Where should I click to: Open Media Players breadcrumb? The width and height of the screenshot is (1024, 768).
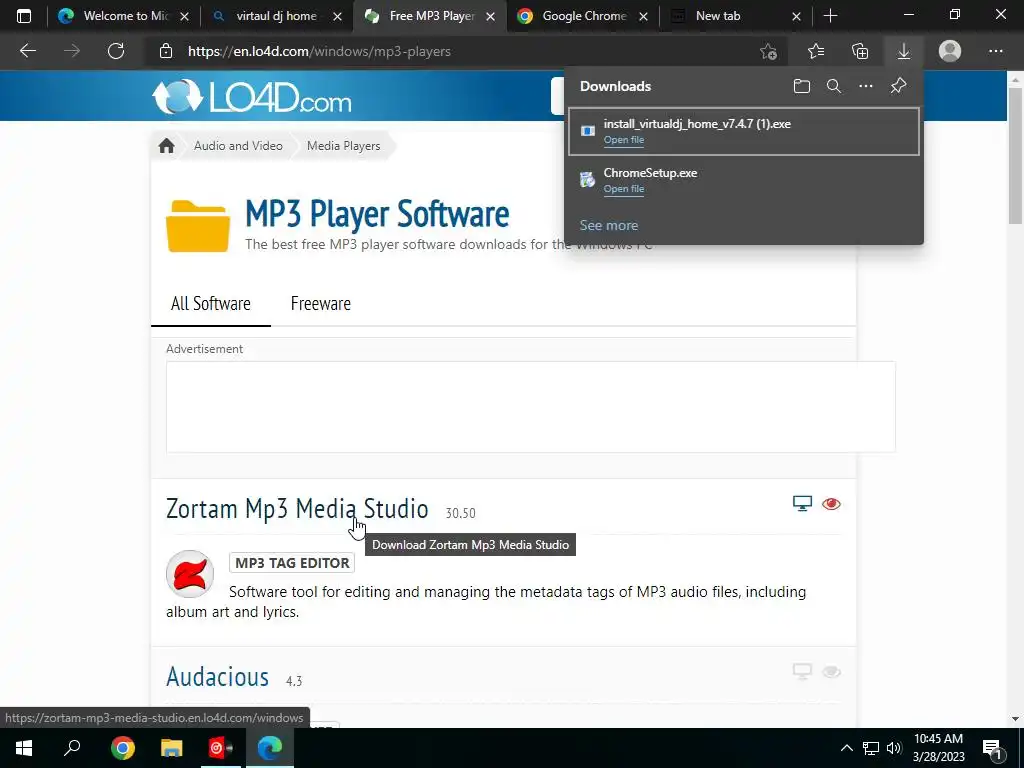pos(344,146)
